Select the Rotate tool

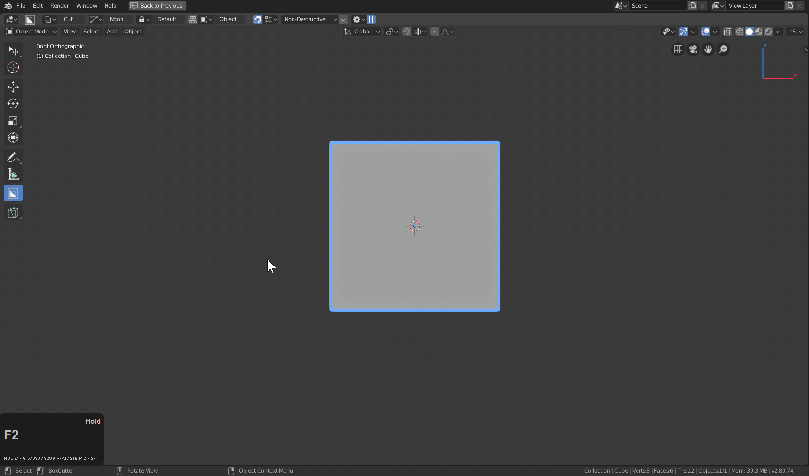(x=13, y=103)
